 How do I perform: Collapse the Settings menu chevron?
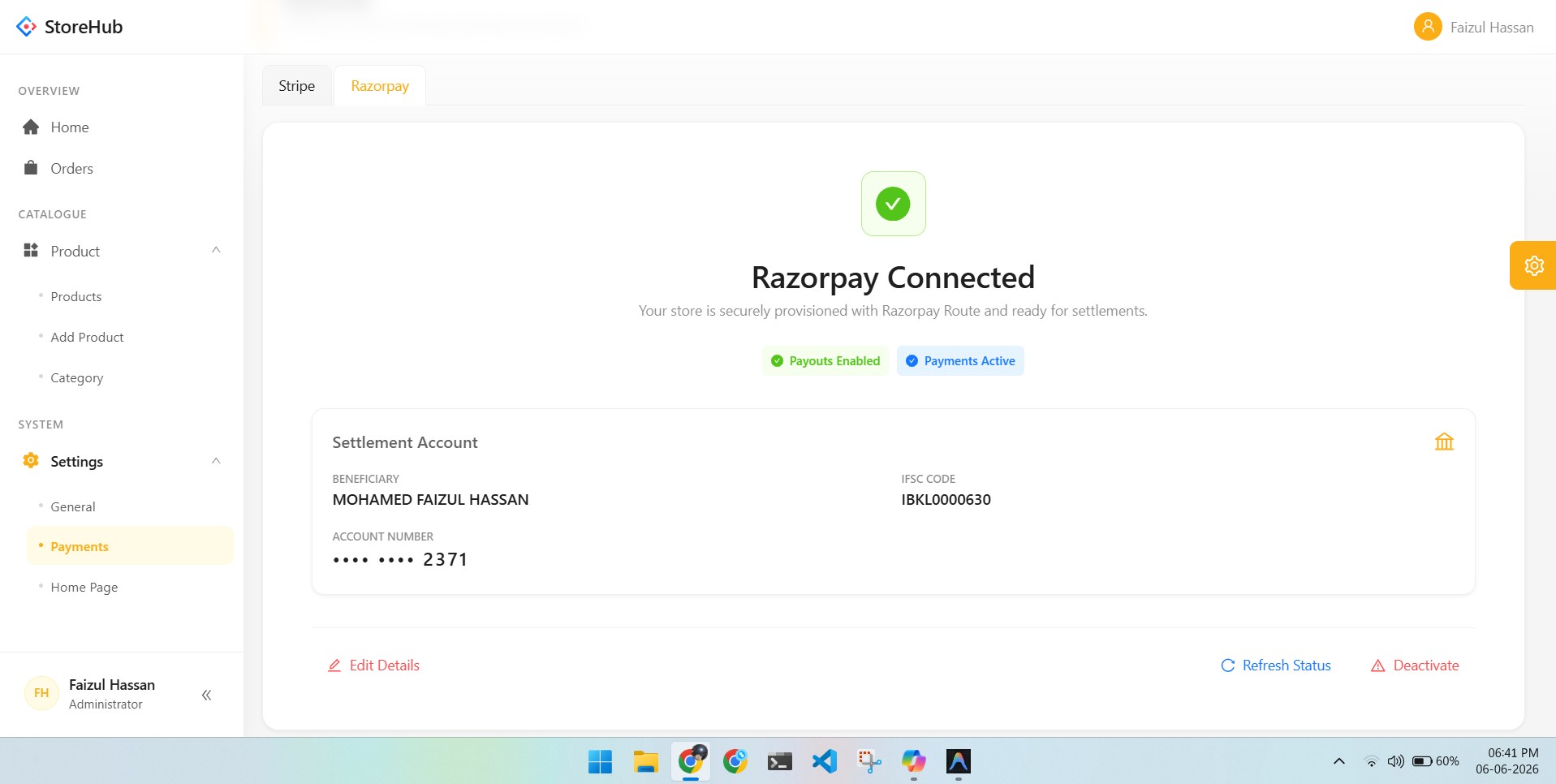tap(216, 461)
